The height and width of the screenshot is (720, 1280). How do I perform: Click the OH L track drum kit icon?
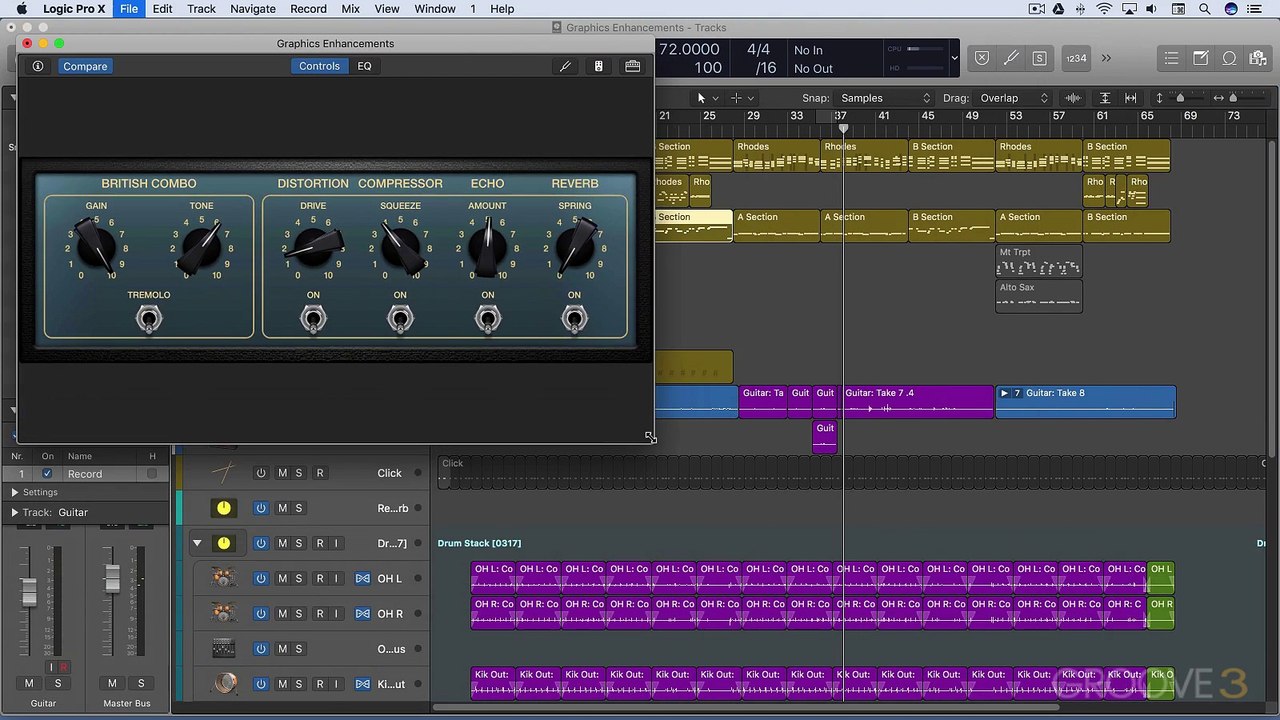coord(223,578)
